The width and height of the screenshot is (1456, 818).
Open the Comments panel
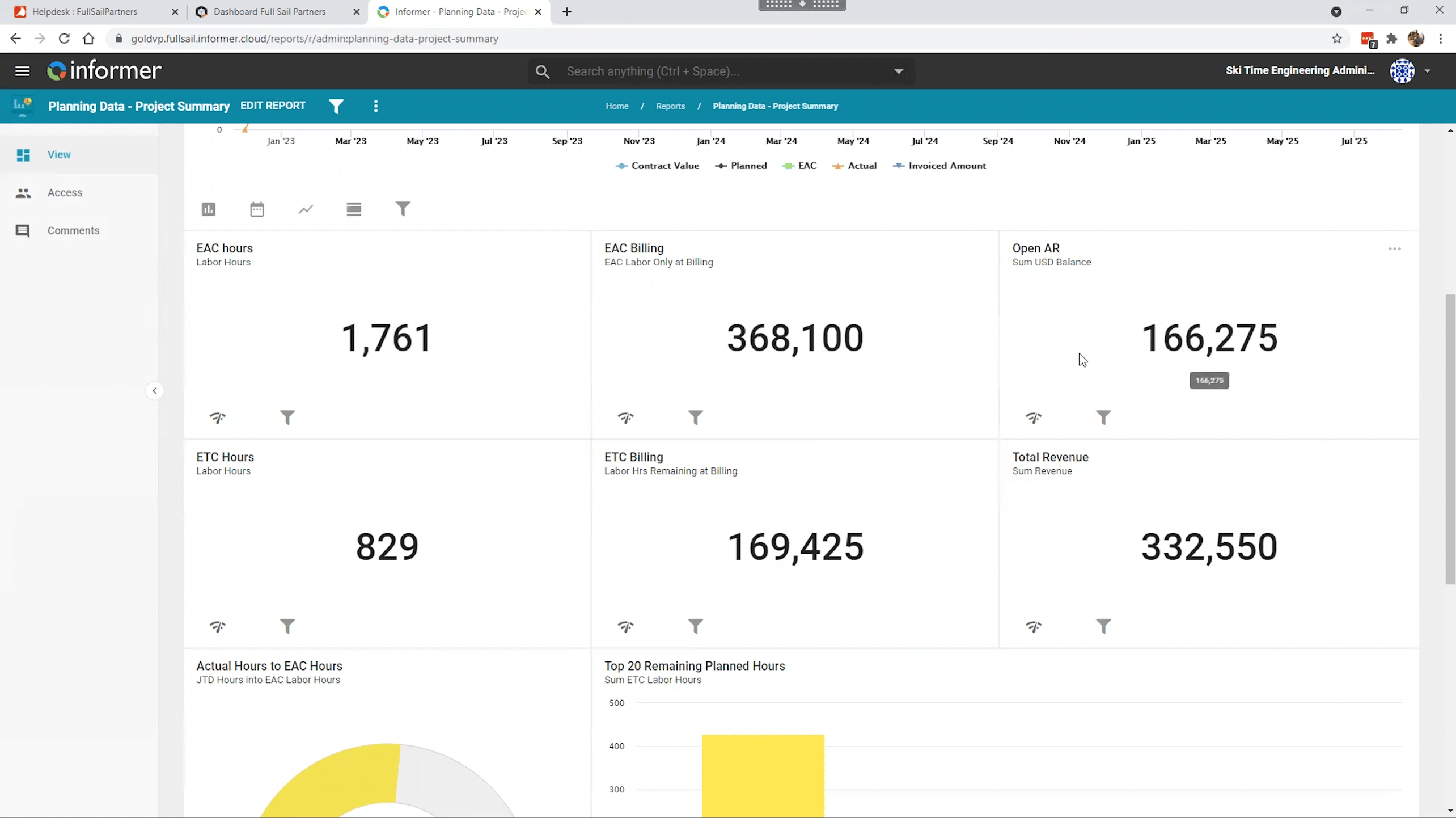pyautogui.click(x=73, y=230)
